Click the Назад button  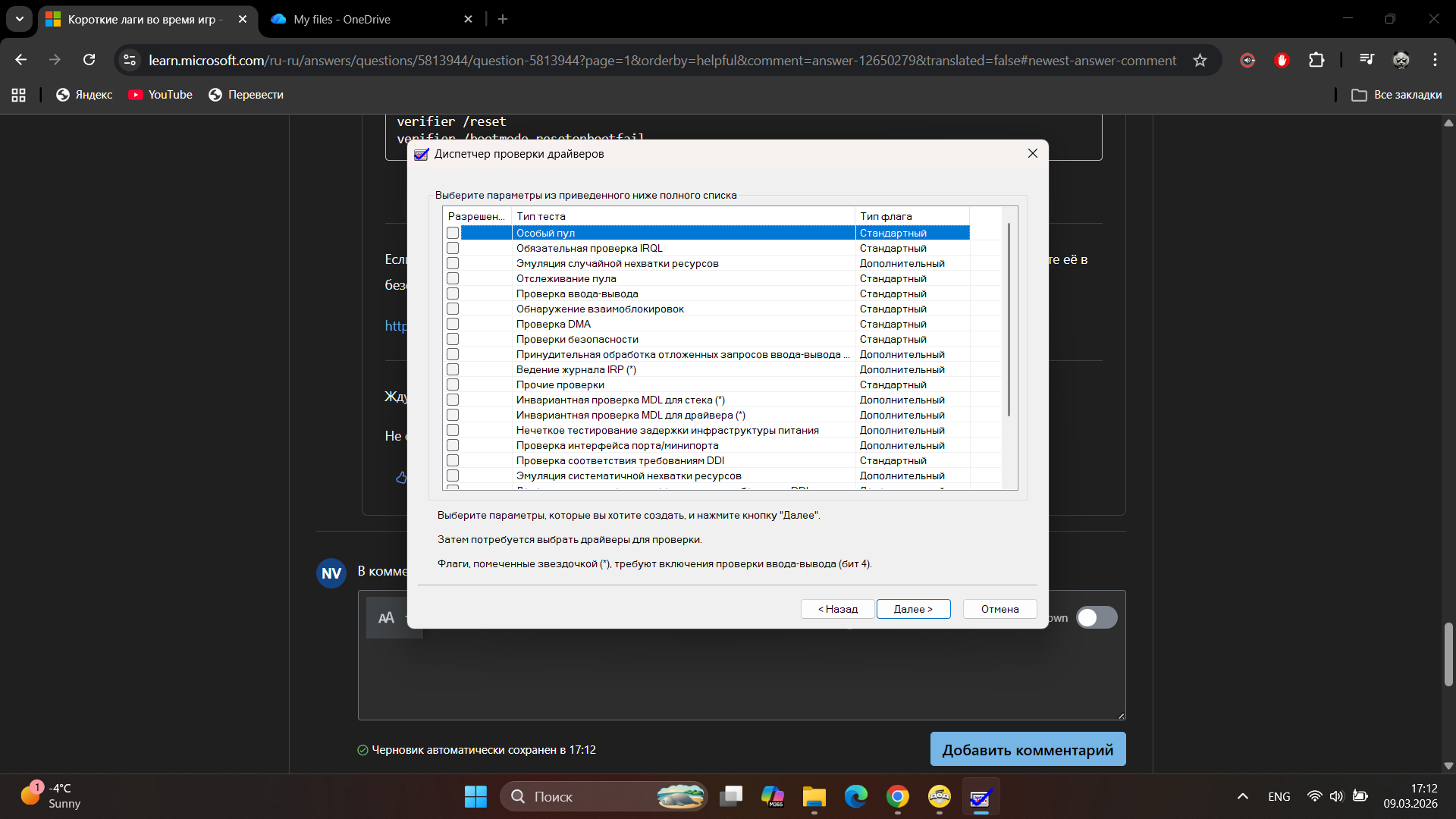837,609
